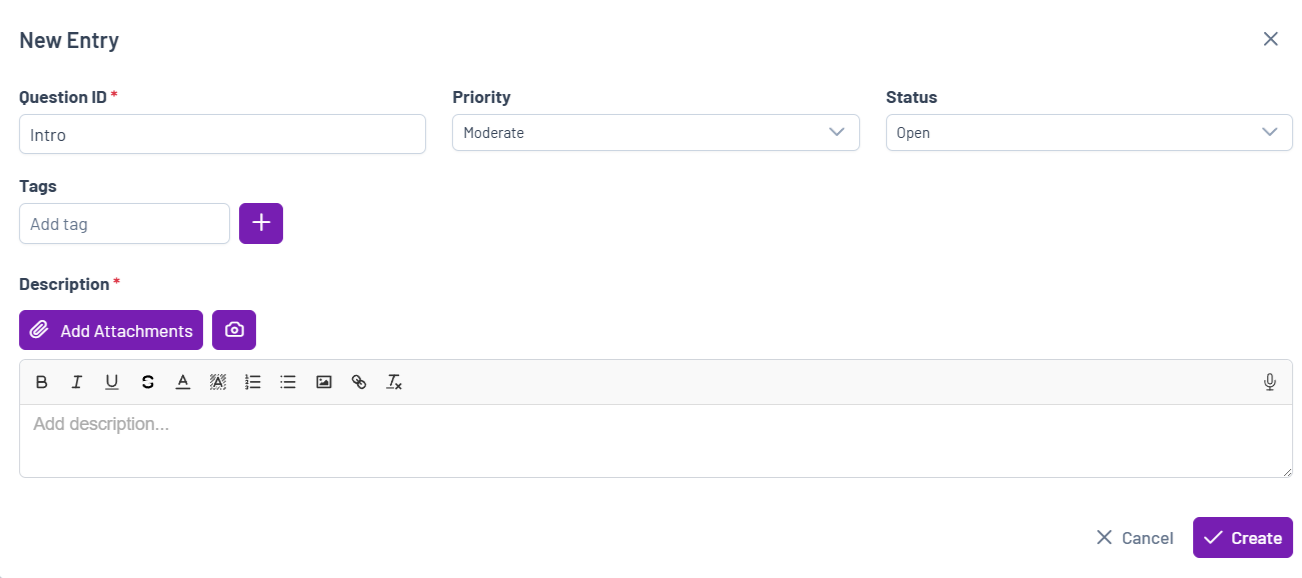This screenshot has height=578, width=1302.
Task: Apply strikethrough formatting
Action: (148, 382)
